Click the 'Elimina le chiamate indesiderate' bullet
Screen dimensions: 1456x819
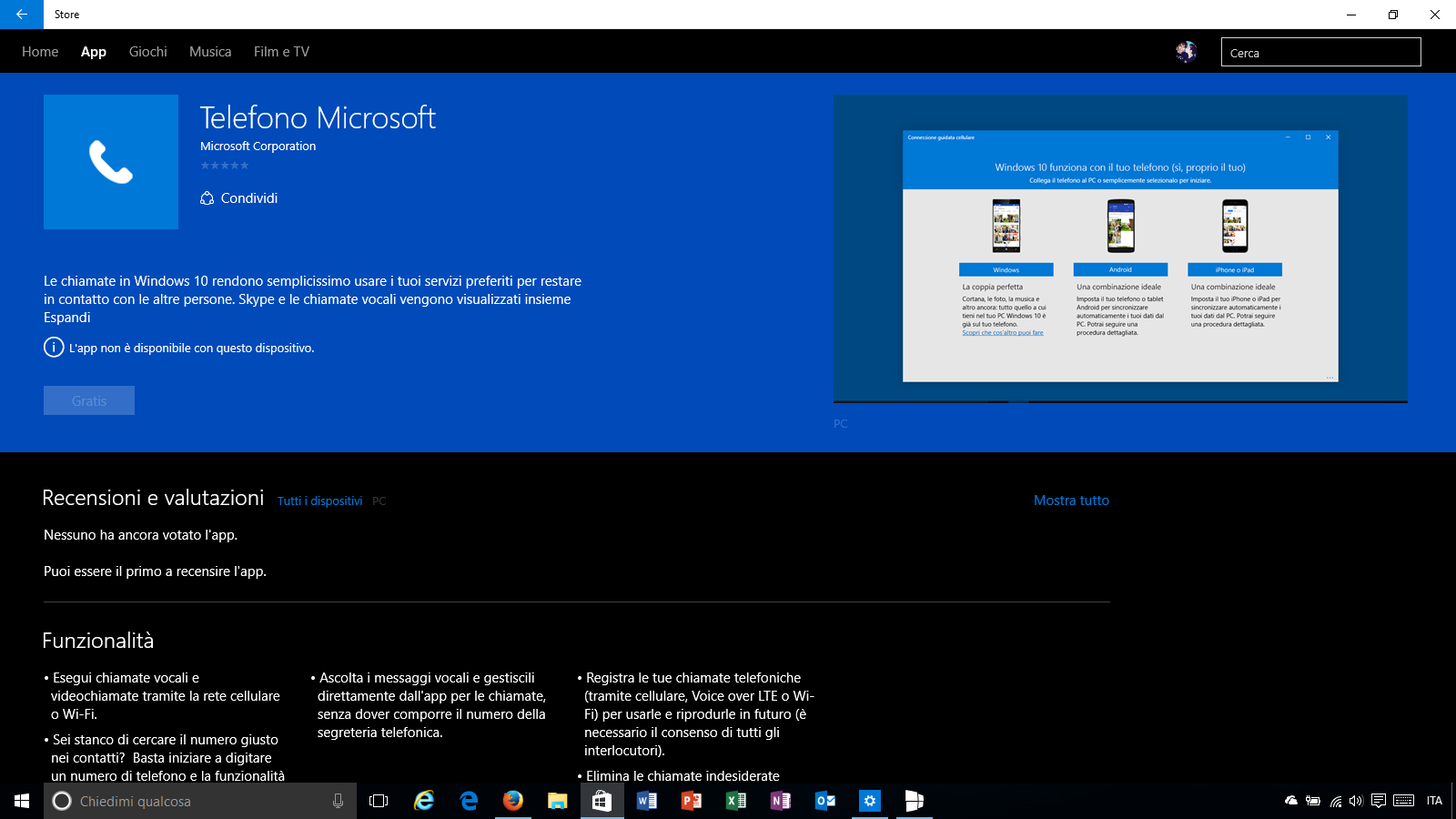(679, 776)
